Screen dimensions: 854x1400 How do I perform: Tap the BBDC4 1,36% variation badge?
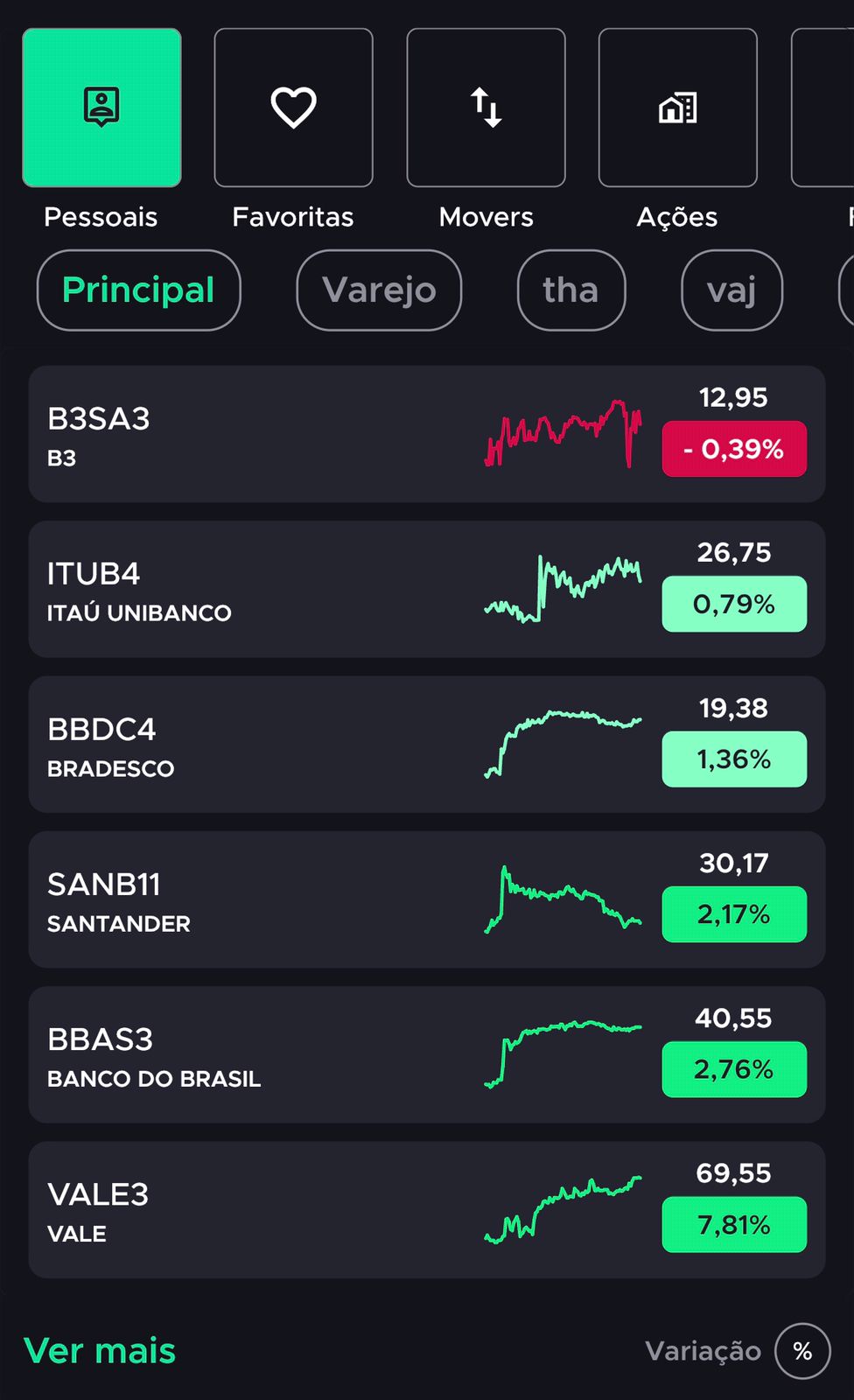(x=734, y=759)
